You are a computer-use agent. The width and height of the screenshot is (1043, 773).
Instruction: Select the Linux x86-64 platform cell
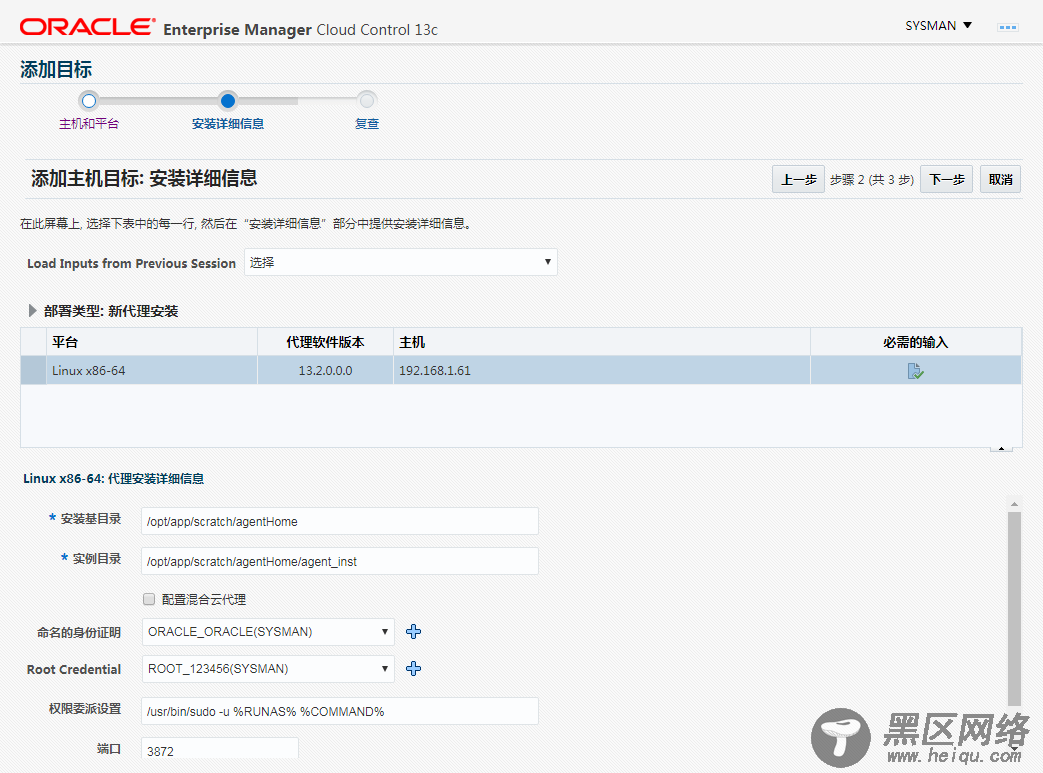(x=152, y=371)
